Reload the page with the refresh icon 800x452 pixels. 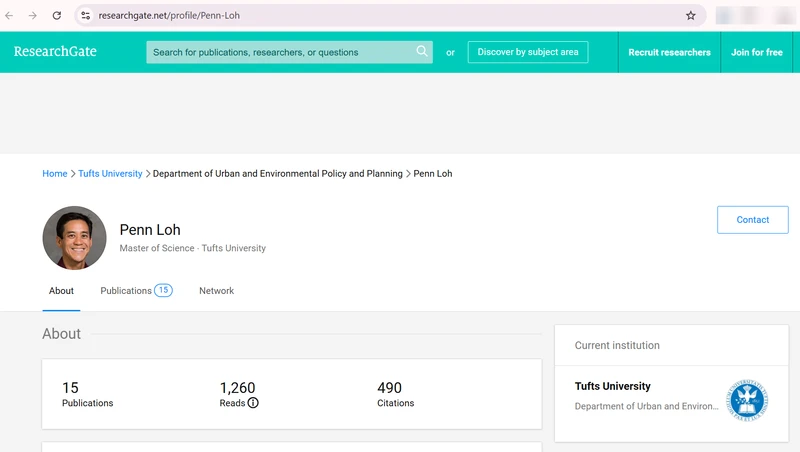(57, 15)
